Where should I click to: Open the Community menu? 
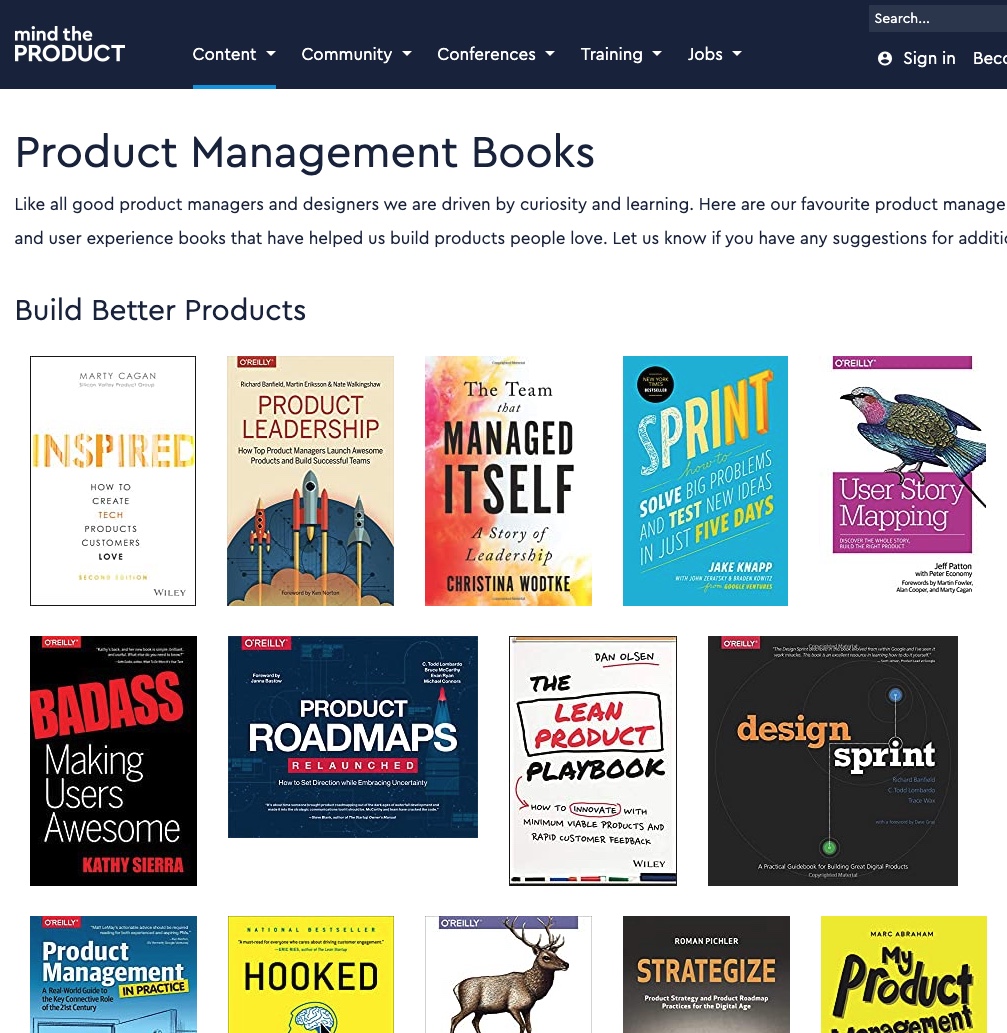click(x=356, y=54)
